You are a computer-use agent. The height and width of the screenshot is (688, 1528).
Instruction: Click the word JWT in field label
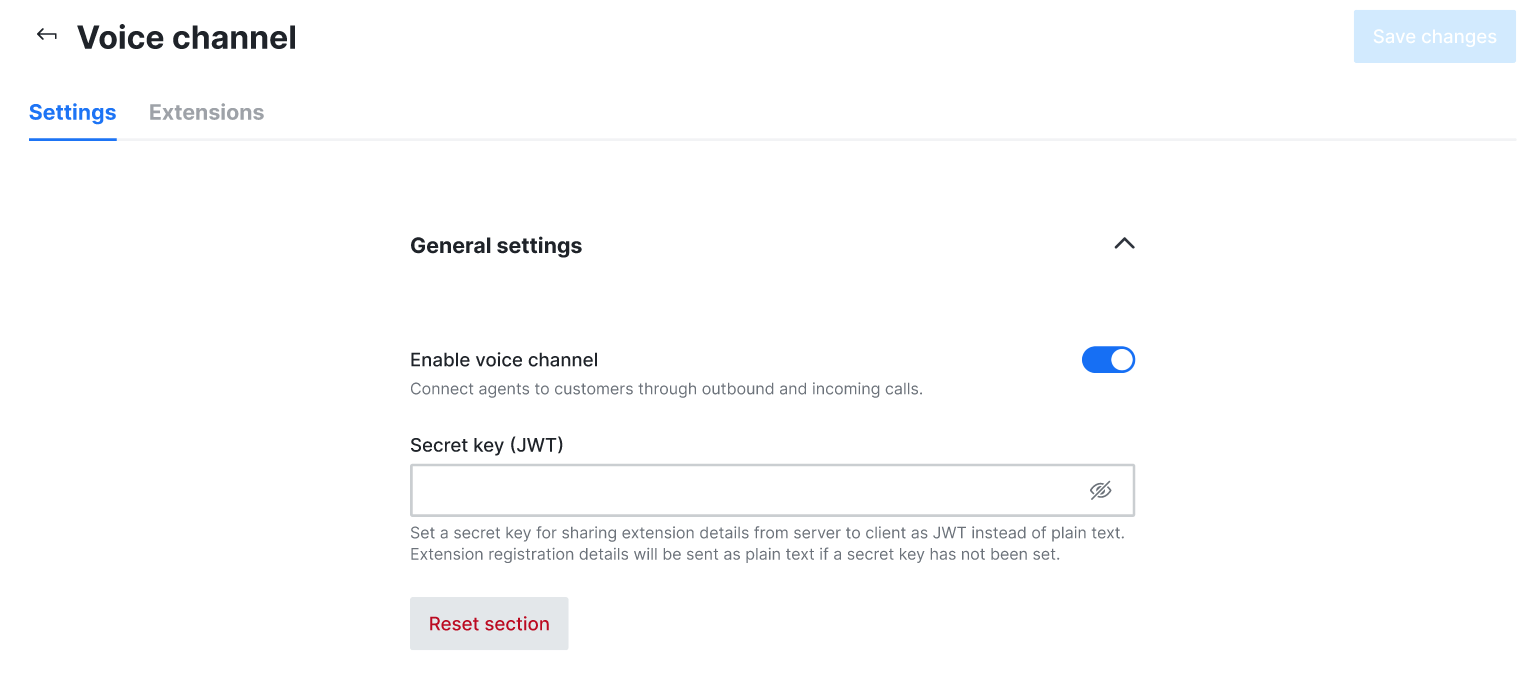coord(536,445)
